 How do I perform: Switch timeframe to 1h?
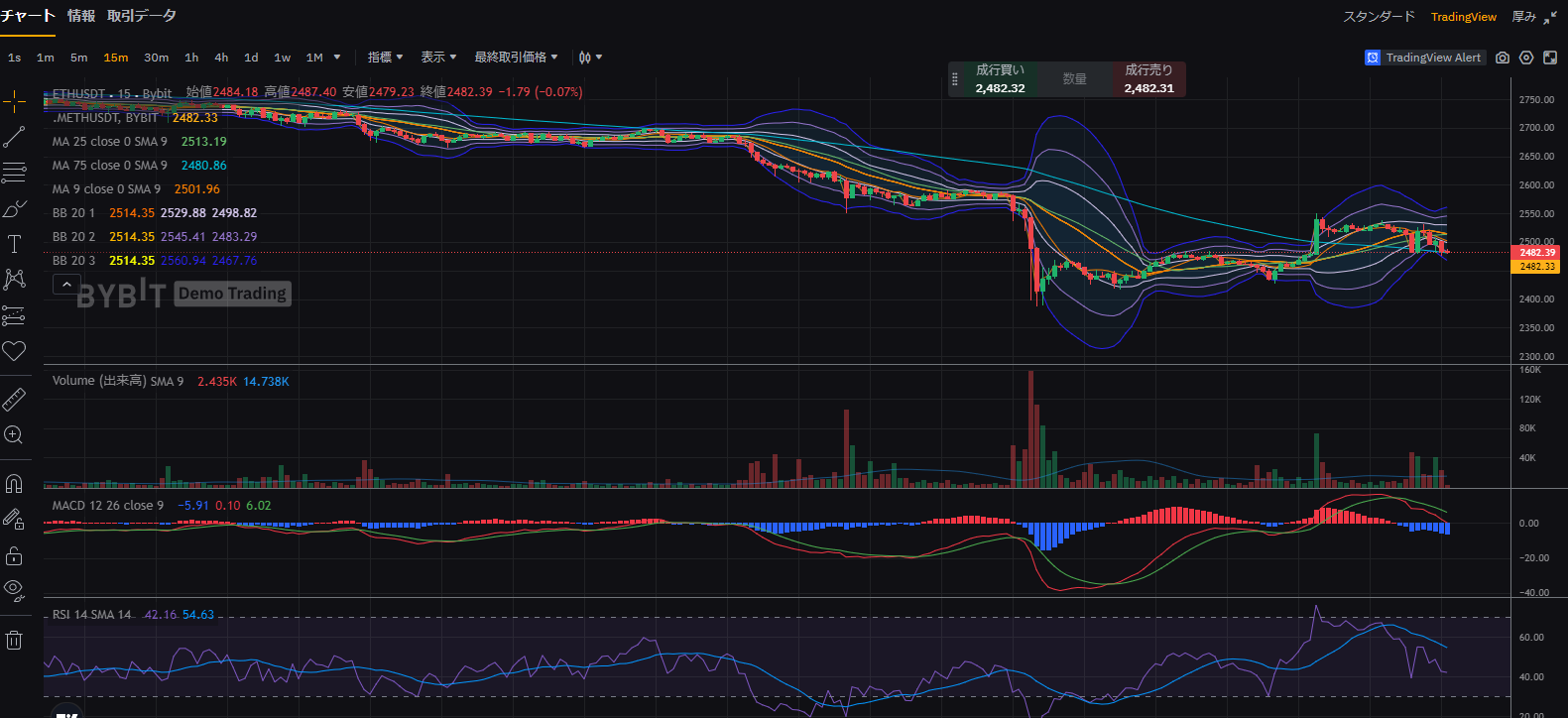pyautogui.click(x=191, y=58)
